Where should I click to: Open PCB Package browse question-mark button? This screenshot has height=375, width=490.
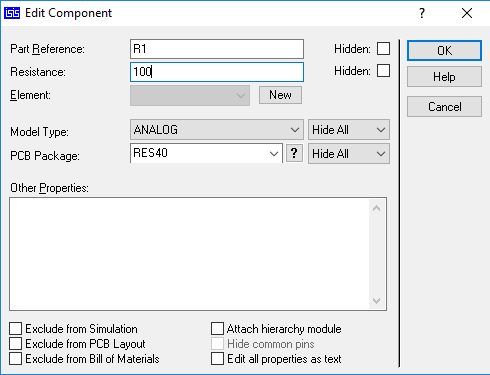click(294, 153)
